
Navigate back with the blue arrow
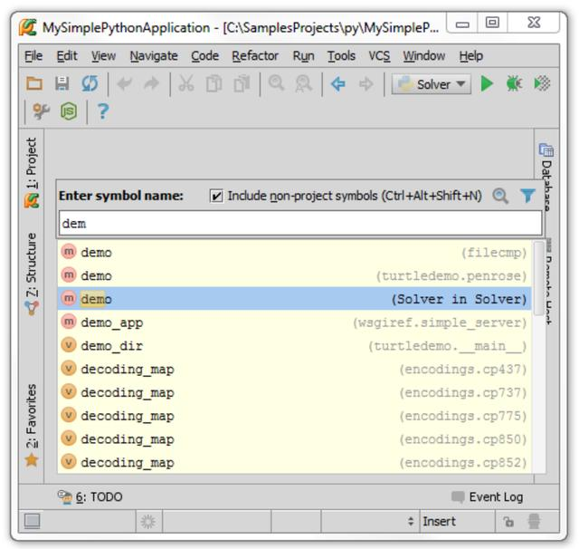[338, 84]
